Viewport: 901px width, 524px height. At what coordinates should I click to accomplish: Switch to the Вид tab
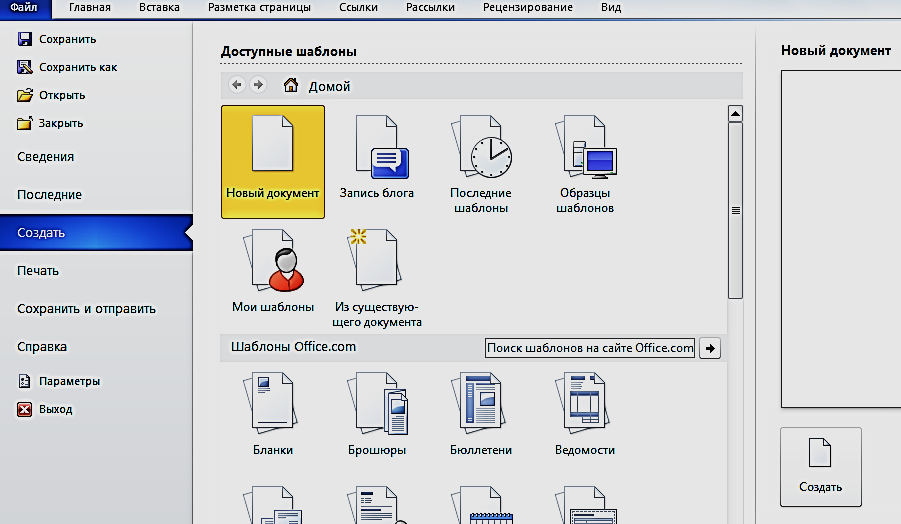coord(611,7)
